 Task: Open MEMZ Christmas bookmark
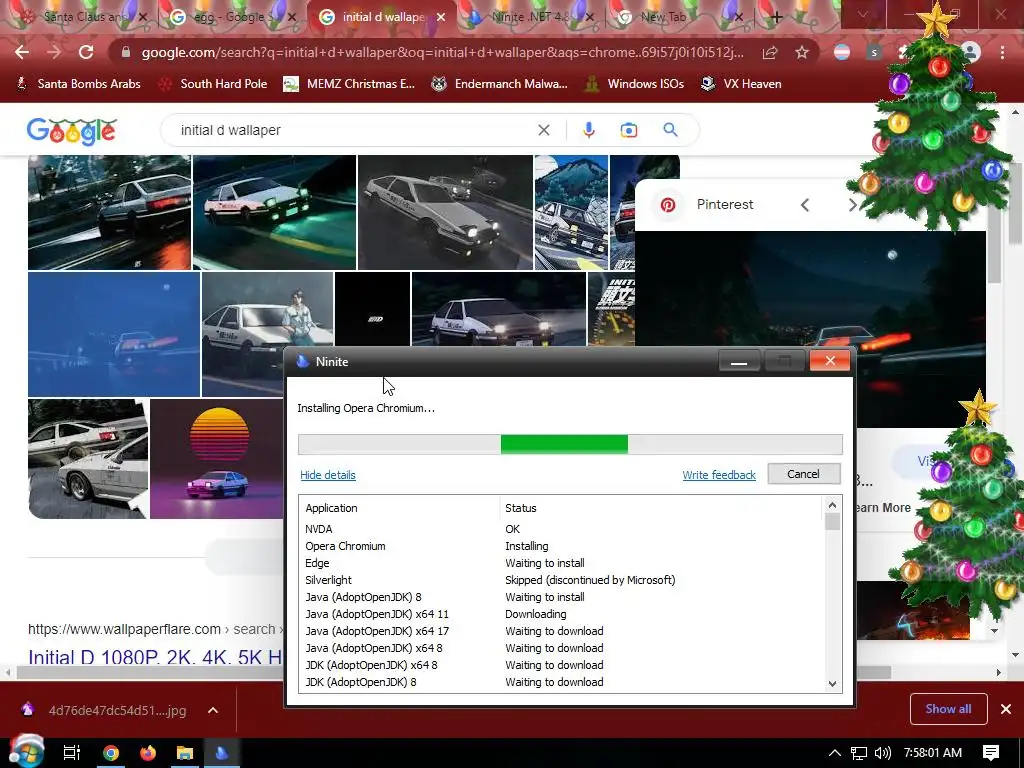[x=349, y=84]
